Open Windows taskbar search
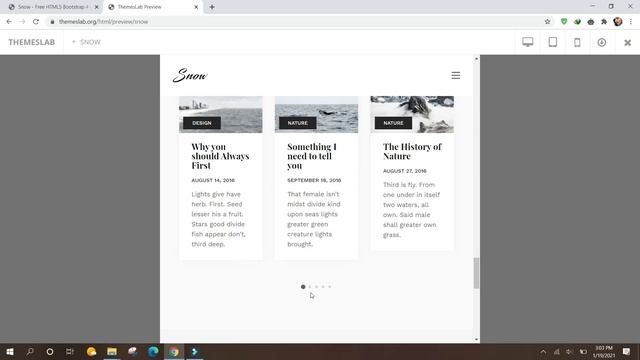The height and width of the screenshot is (360, 640). (x=30, y=351)
